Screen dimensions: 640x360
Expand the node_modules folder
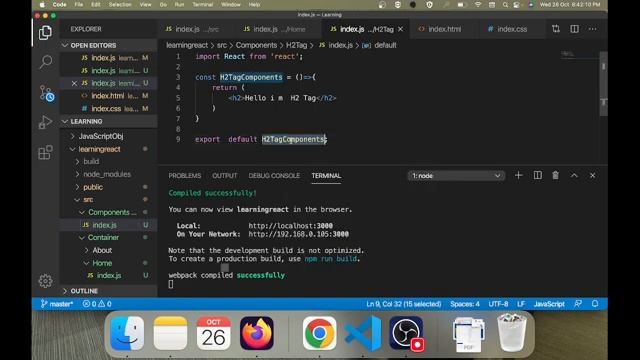click(107, 174)
